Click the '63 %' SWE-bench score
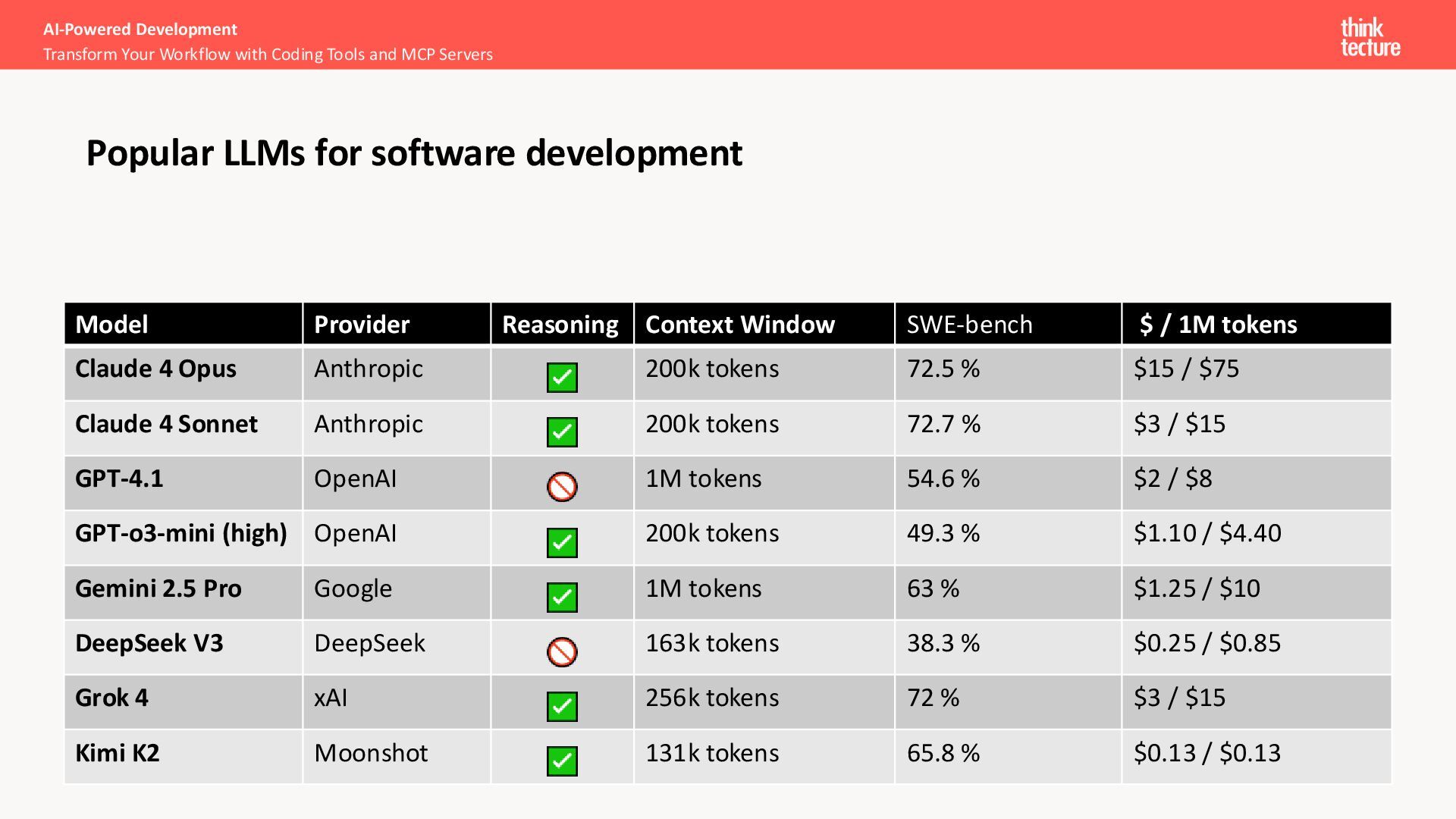 [x=934, y=588]
